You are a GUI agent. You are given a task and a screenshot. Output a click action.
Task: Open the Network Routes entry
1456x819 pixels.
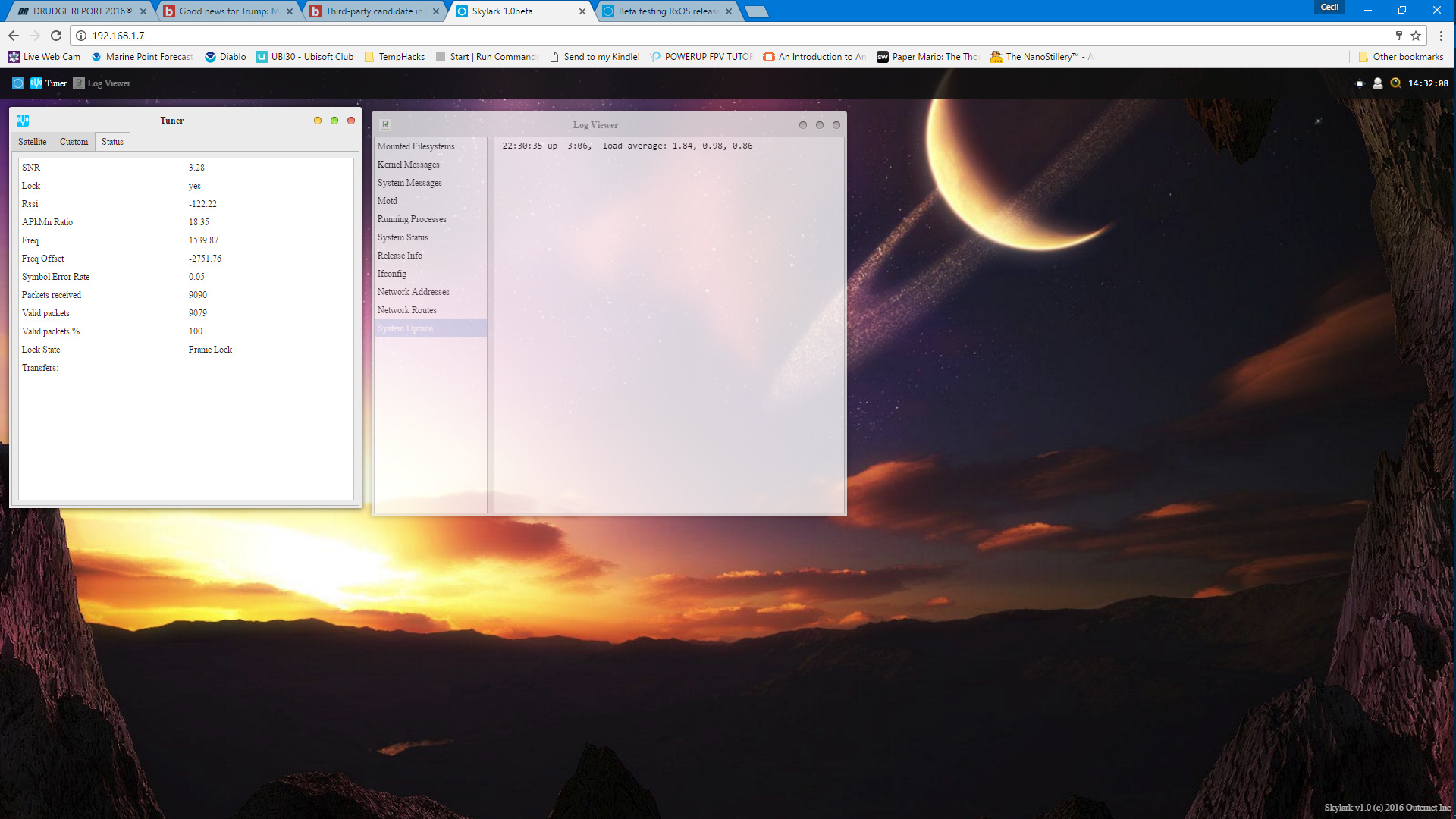407,310
